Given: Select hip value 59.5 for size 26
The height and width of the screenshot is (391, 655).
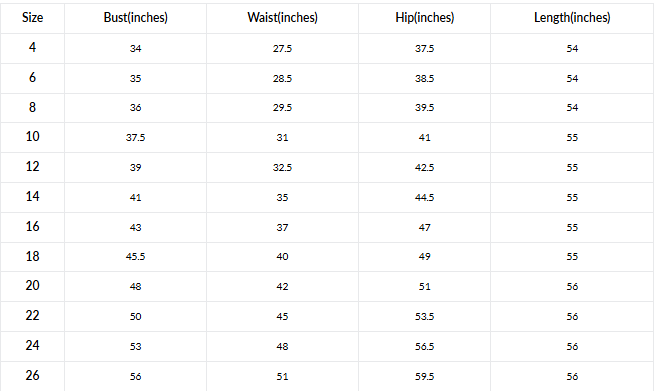Looking at the screenshot, I should click(x=424, y=376).
